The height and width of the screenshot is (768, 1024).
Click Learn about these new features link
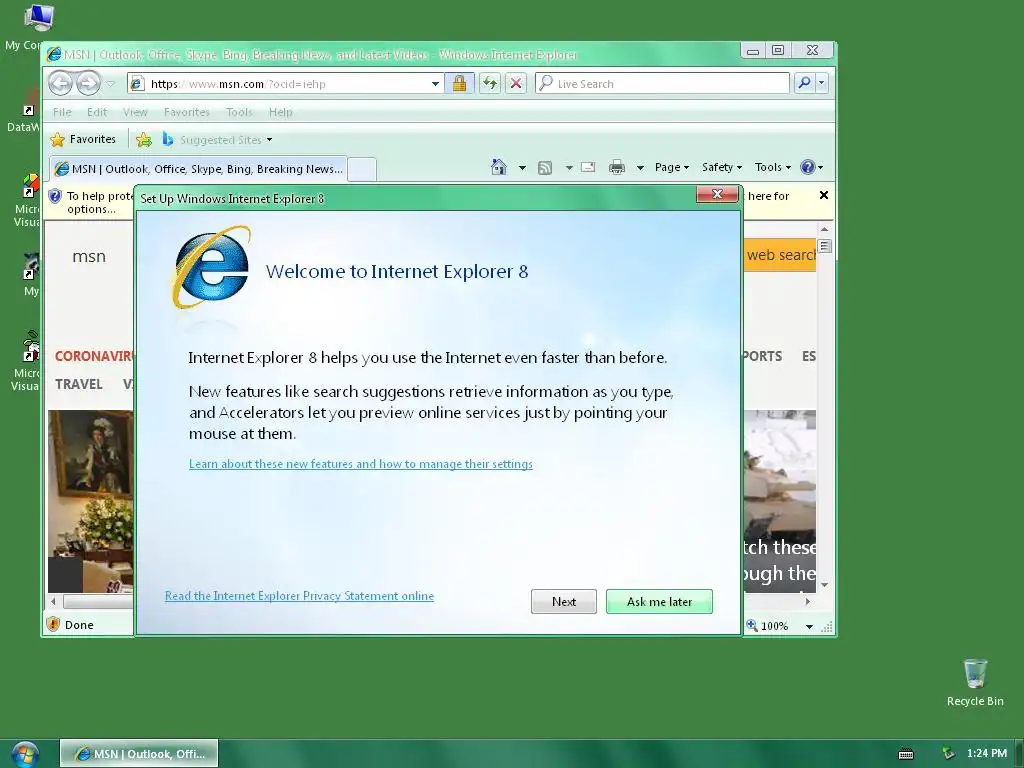point(360,464)
